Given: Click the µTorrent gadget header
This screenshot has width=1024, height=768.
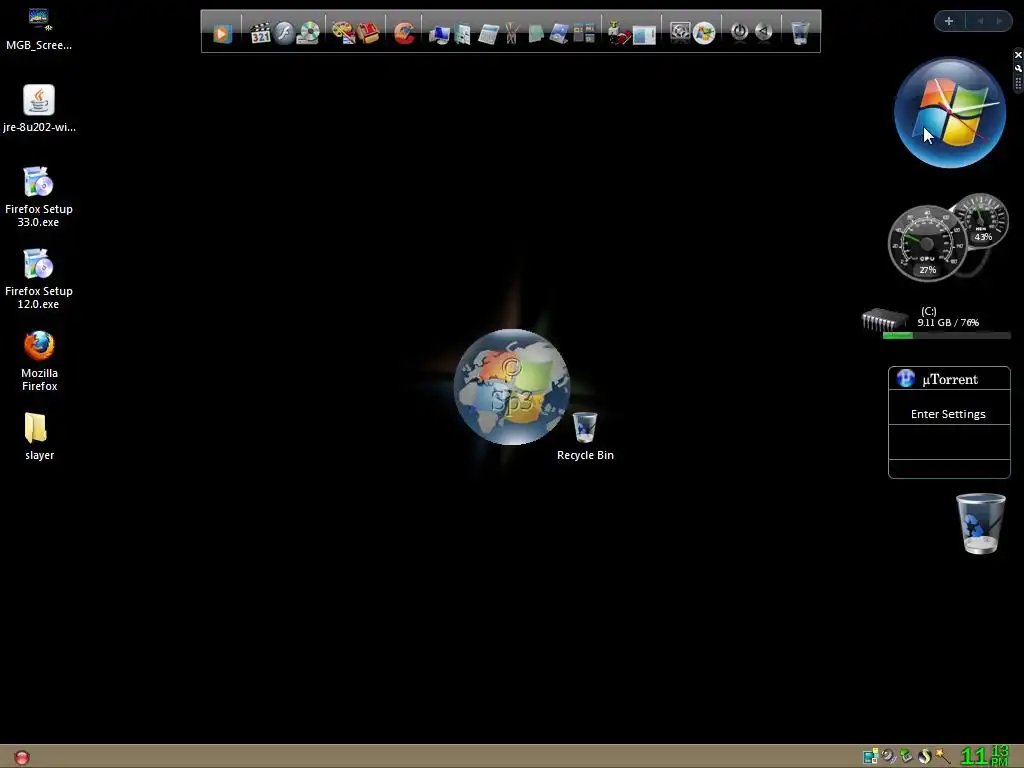Looking at the screenshot, I should coord(949,379).
